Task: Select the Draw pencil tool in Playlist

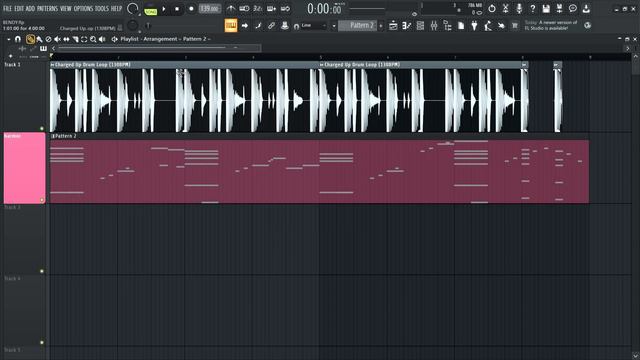Action: click(30, 39)
